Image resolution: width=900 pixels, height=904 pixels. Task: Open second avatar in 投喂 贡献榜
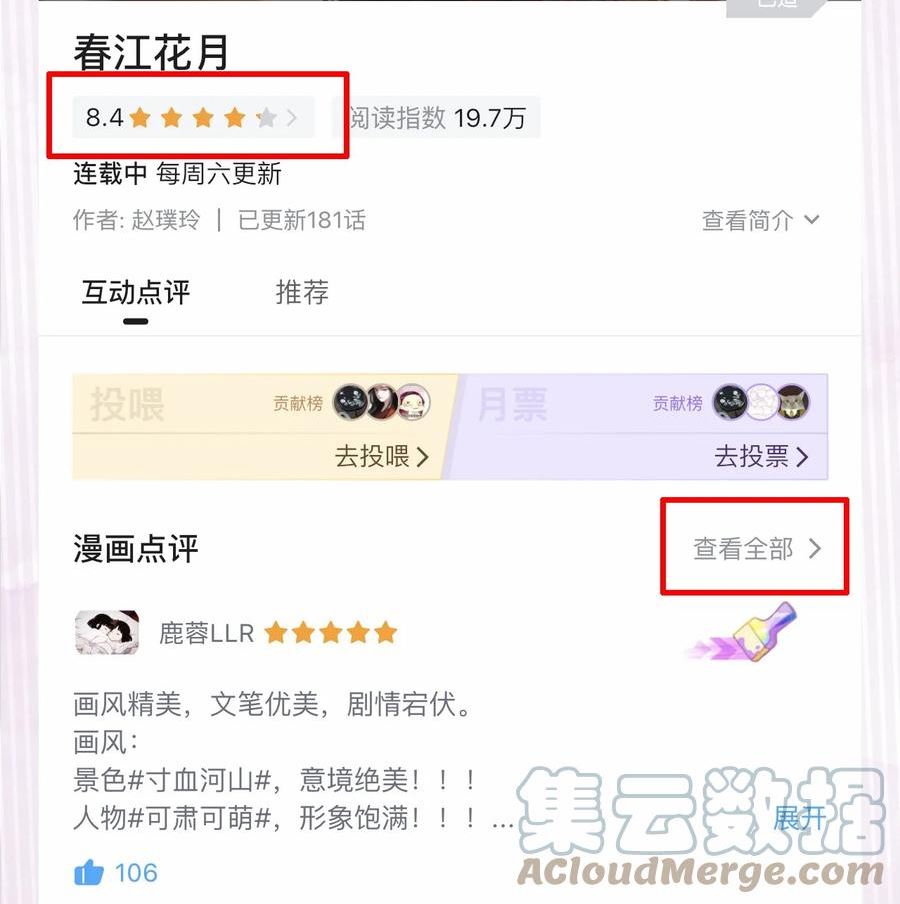tap(382, 402)
